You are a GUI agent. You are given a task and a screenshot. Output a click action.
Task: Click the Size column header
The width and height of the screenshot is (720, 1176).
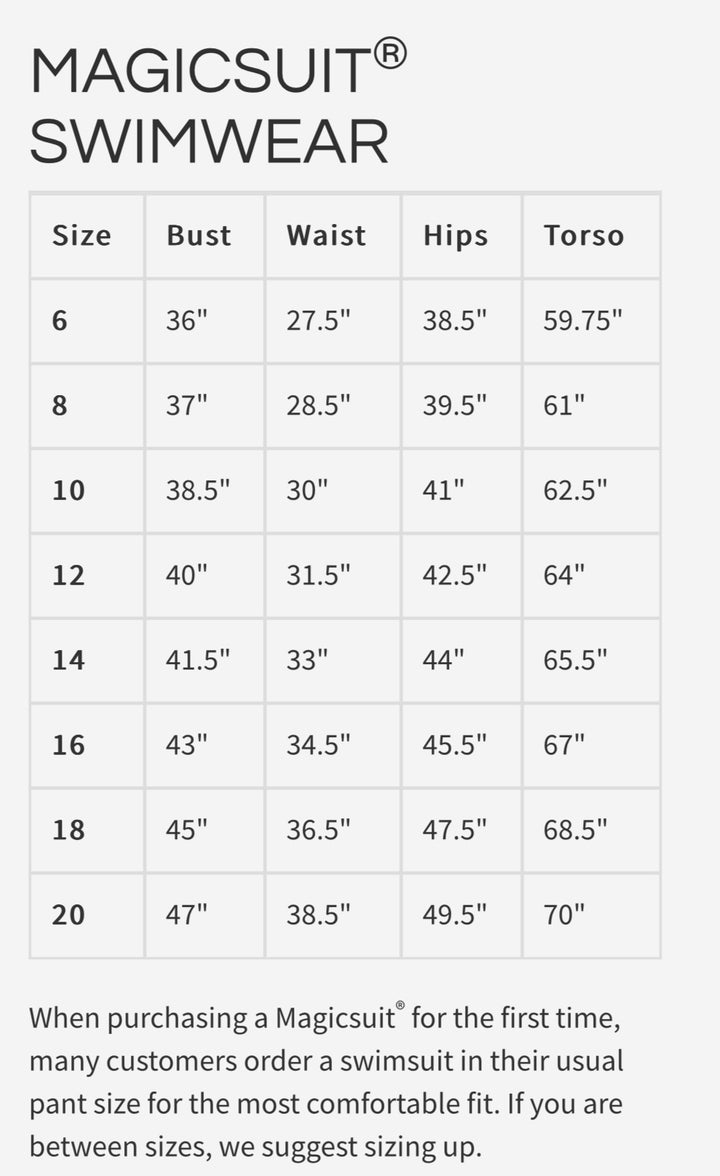coord(82,236)
